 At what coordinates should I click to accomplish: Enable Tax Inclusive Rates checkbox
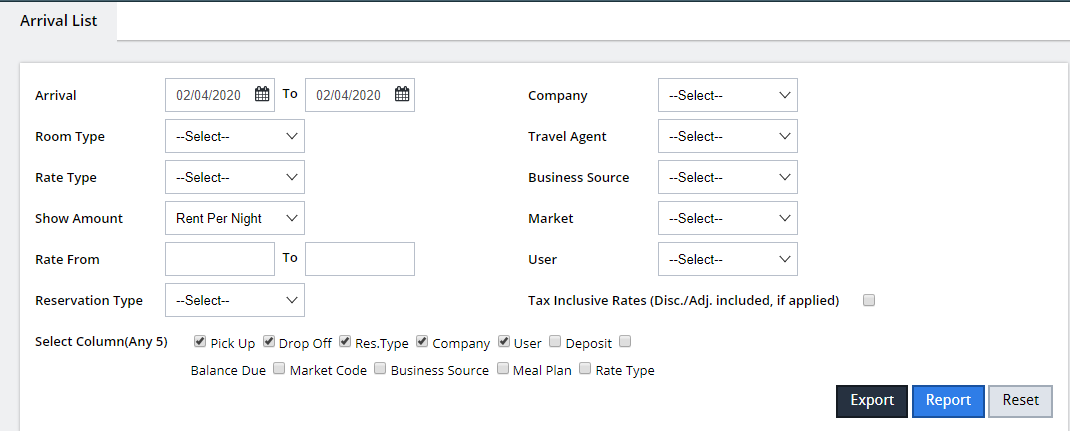869,300
